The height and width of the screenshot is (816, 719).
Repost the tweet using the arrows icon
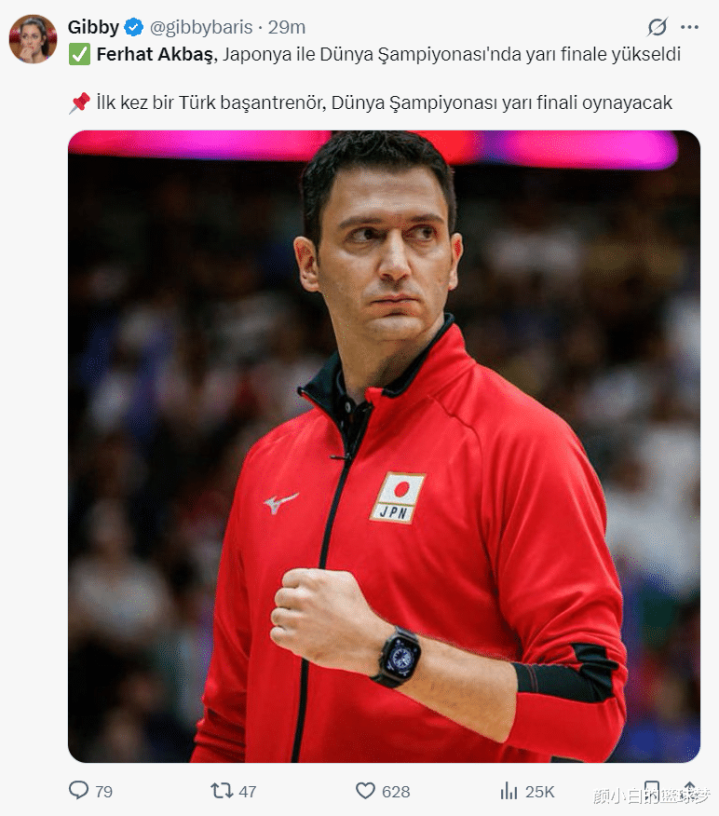221,790
